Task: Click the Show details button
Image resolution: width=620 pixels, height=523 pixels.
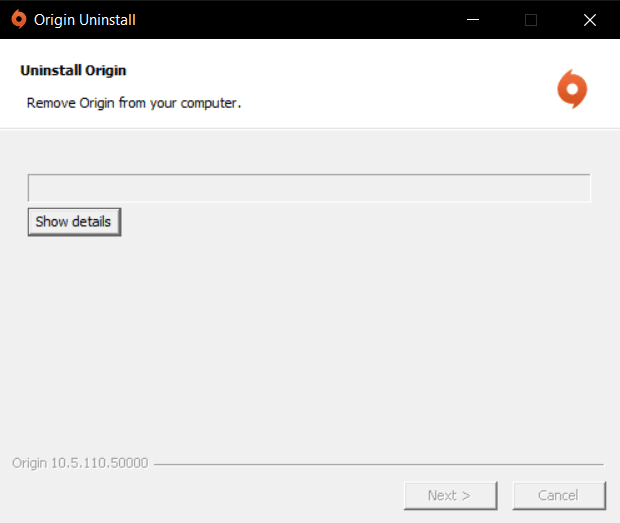Action: [x=74, y=222]
